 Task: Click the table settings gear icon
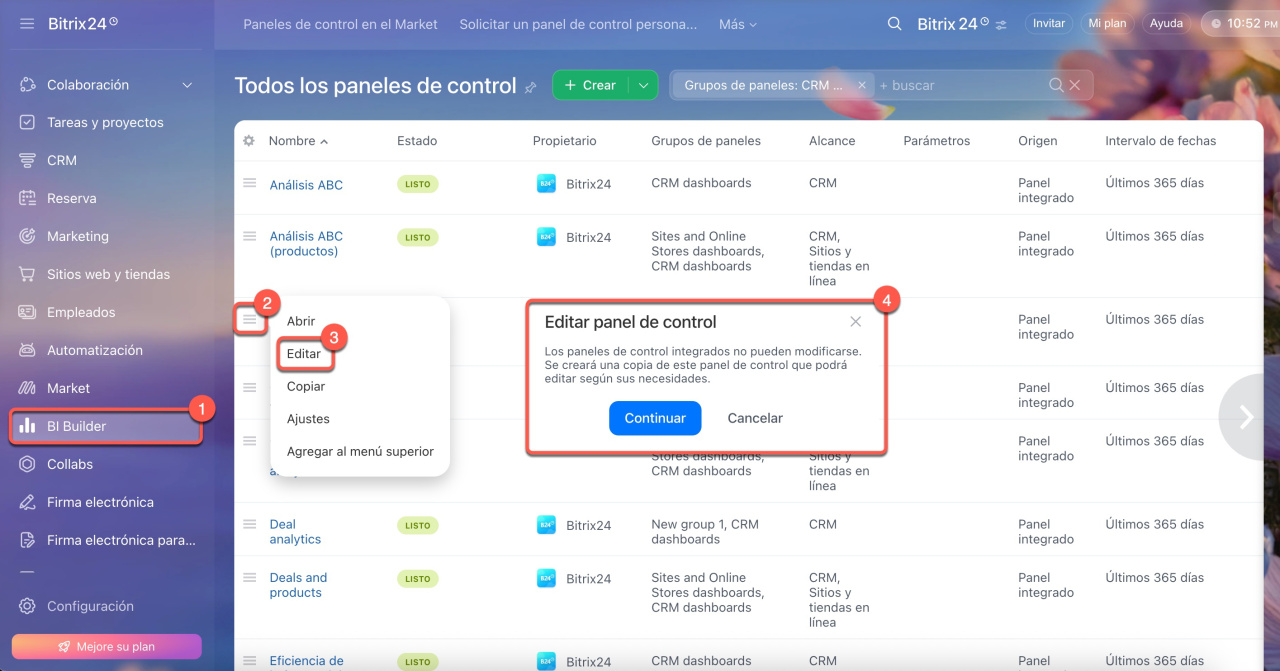[249, 141]
